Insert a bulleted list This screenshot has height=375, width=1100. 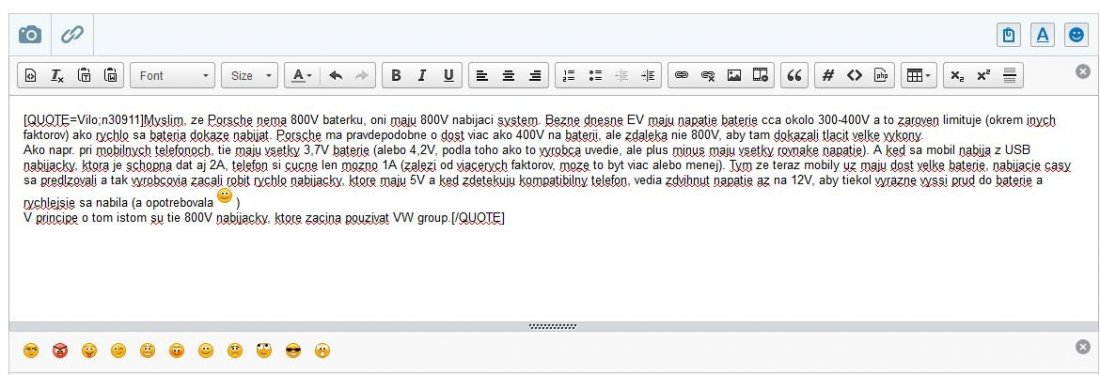596,76
